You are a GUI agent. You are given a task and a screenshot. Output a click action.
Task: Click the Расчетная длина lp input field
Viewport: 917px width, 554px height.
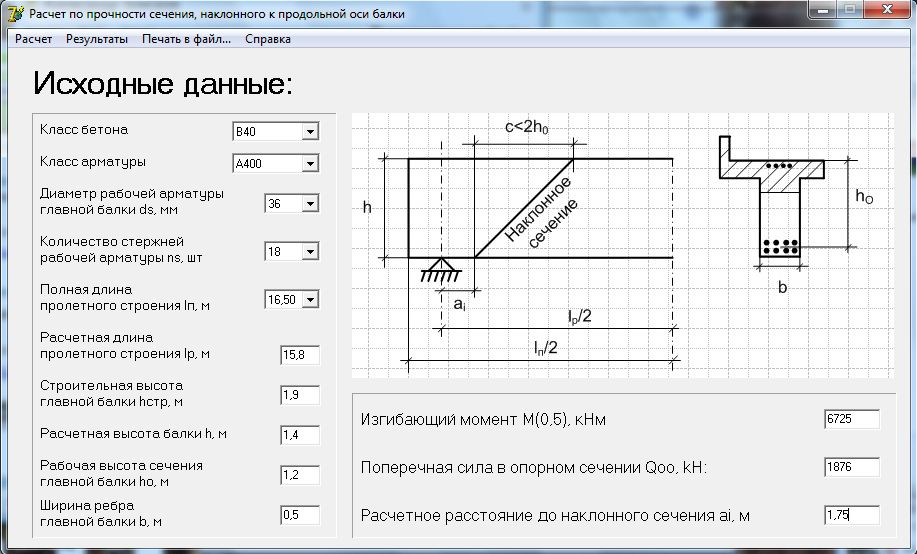pos(300,354)
